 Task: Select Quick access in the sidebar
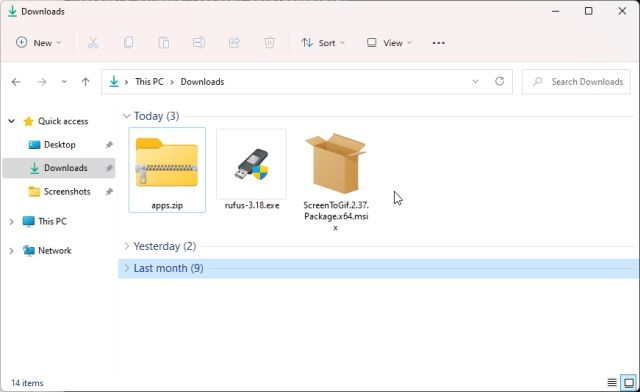coord(63,121)
